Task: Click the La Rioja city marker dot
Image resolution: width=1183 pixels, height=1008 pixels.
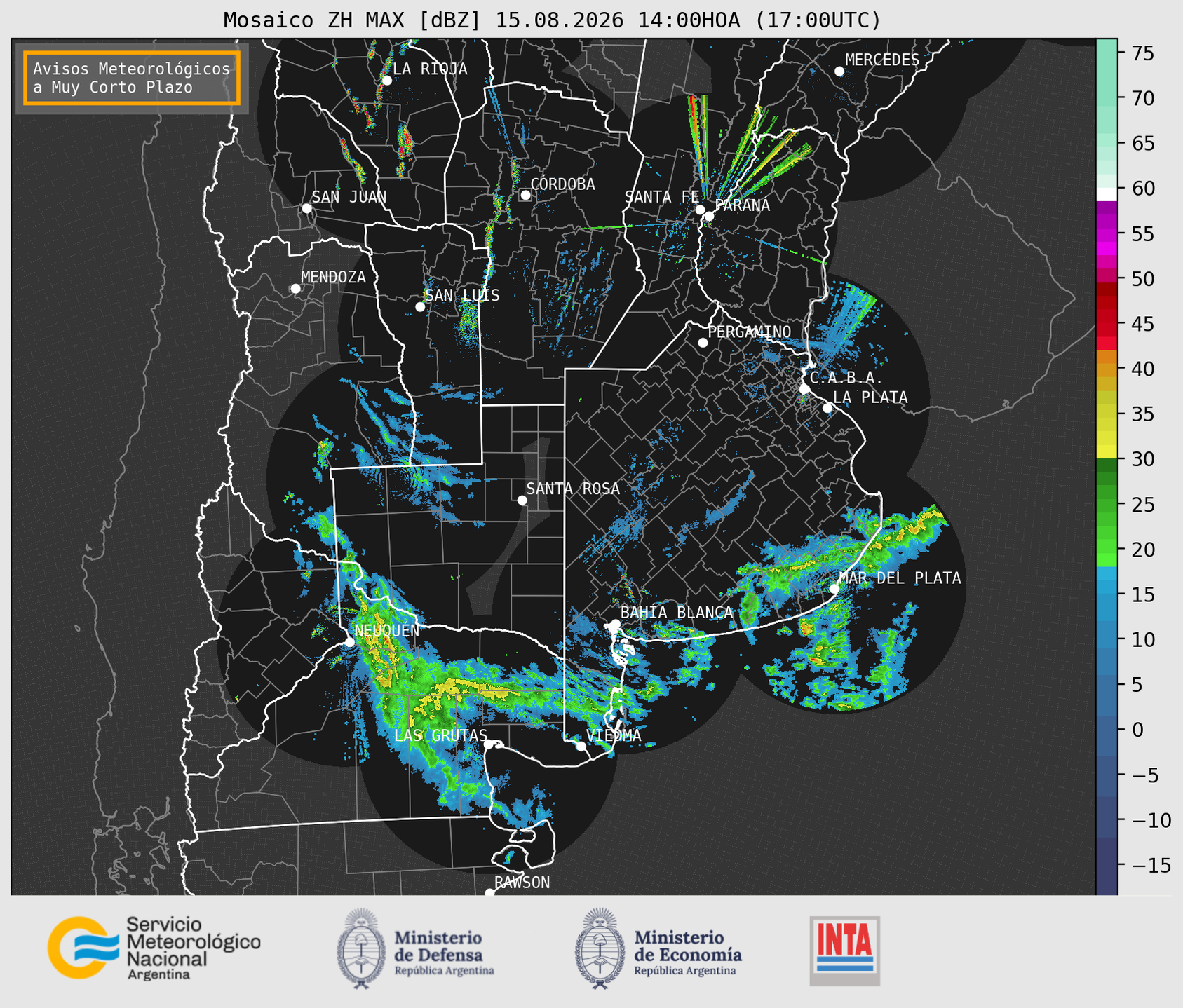Action: tap(386, 81)
